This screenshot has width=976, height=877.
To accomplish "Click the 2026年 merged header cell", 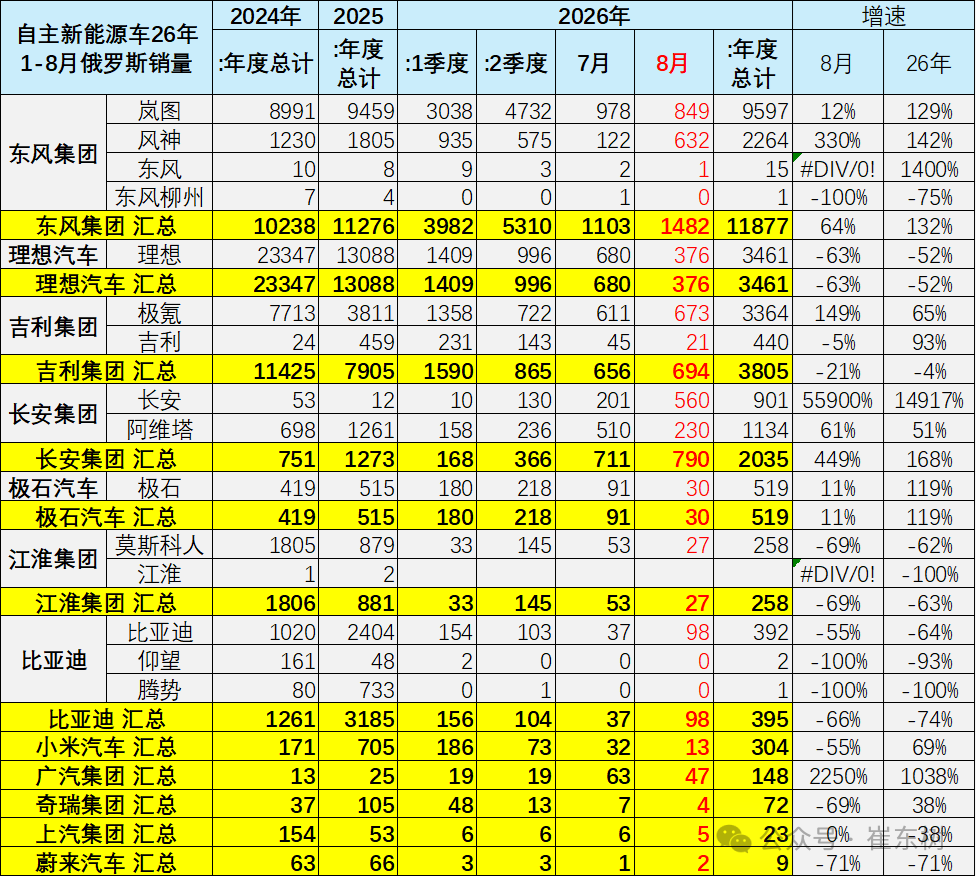I will 594,16.
